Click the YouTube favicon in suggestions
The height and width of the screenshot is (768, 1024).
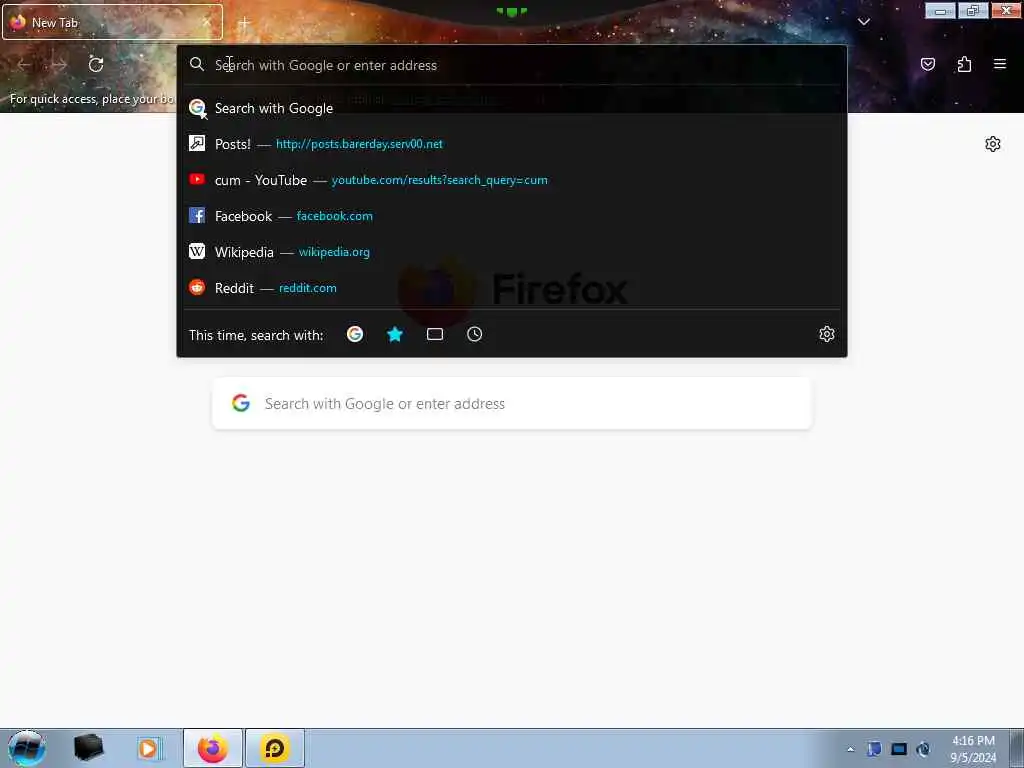click(197, 179)
